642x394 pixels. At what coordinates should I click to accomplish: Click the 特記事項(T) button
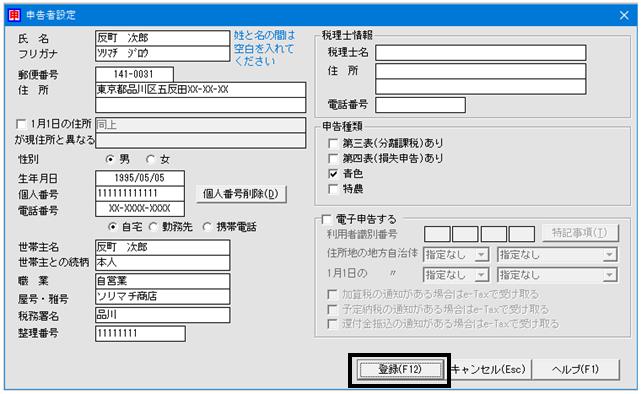580,233
